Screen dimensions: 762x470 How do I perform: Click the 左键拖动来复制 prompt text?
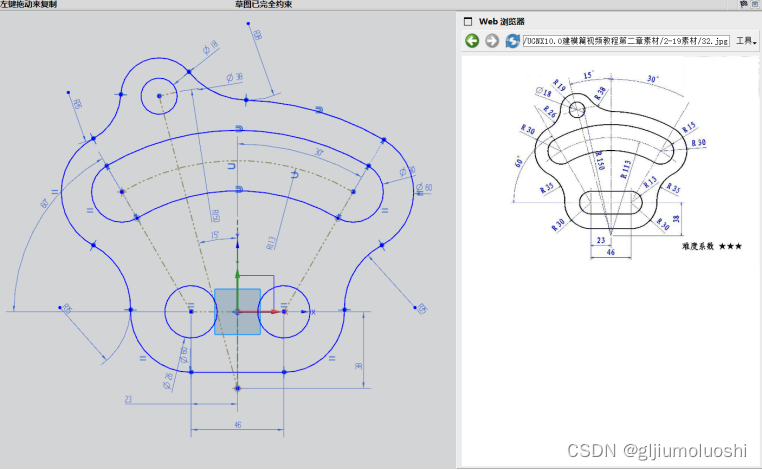coord(29,4)
